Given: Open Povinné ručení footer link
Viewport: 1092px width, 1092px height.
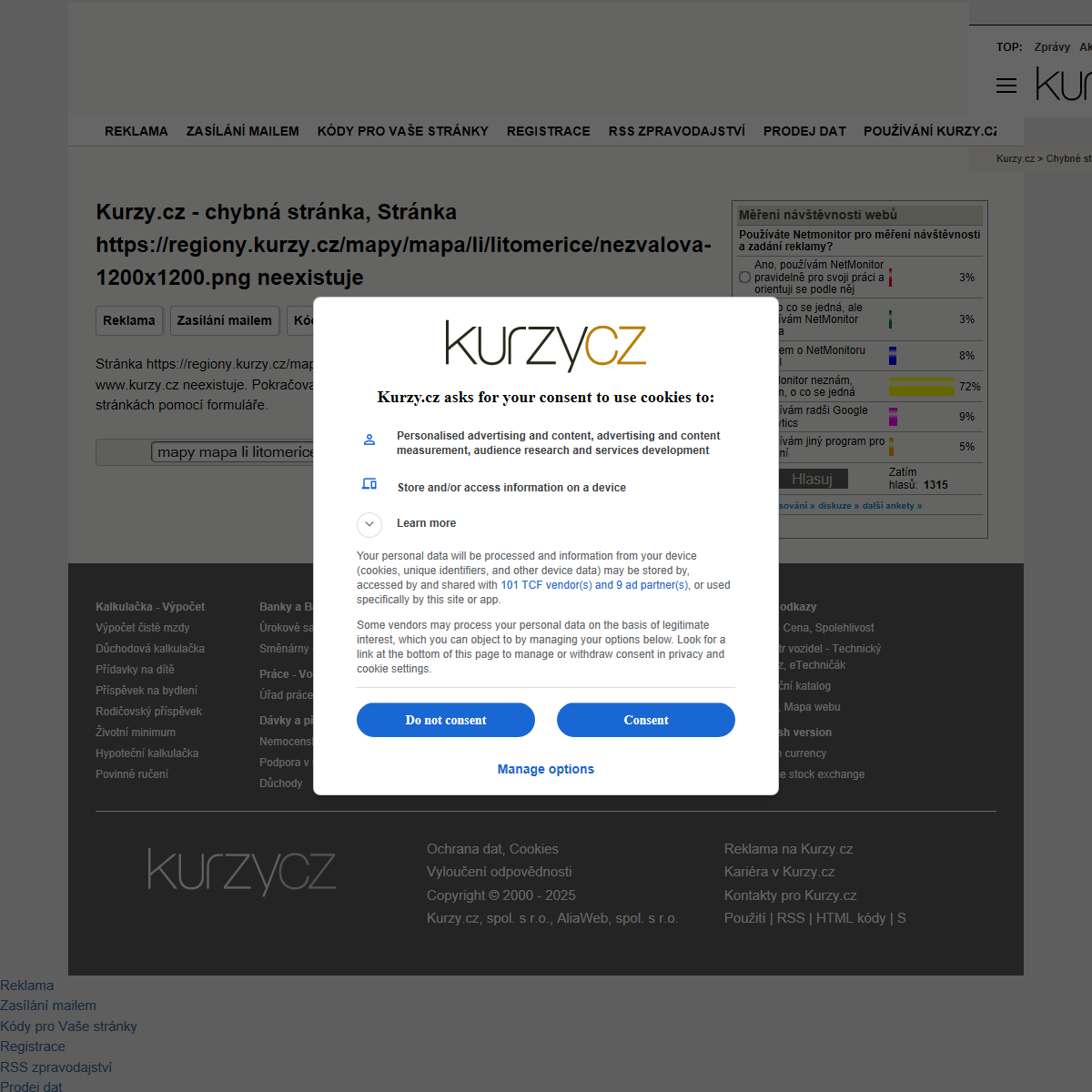Looking at the screenshot, I should 132,774.
